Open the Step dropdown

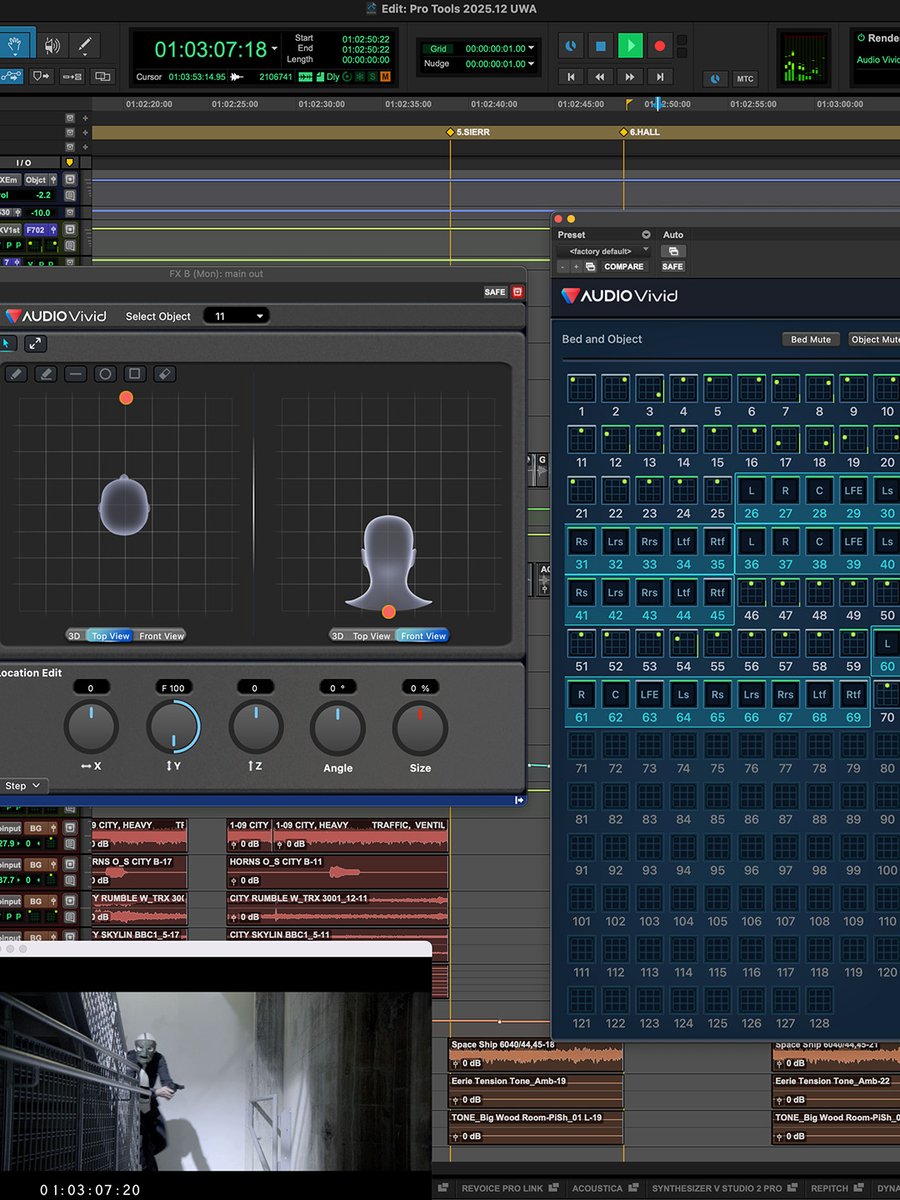pyautogui.click(x=22, y=786)
